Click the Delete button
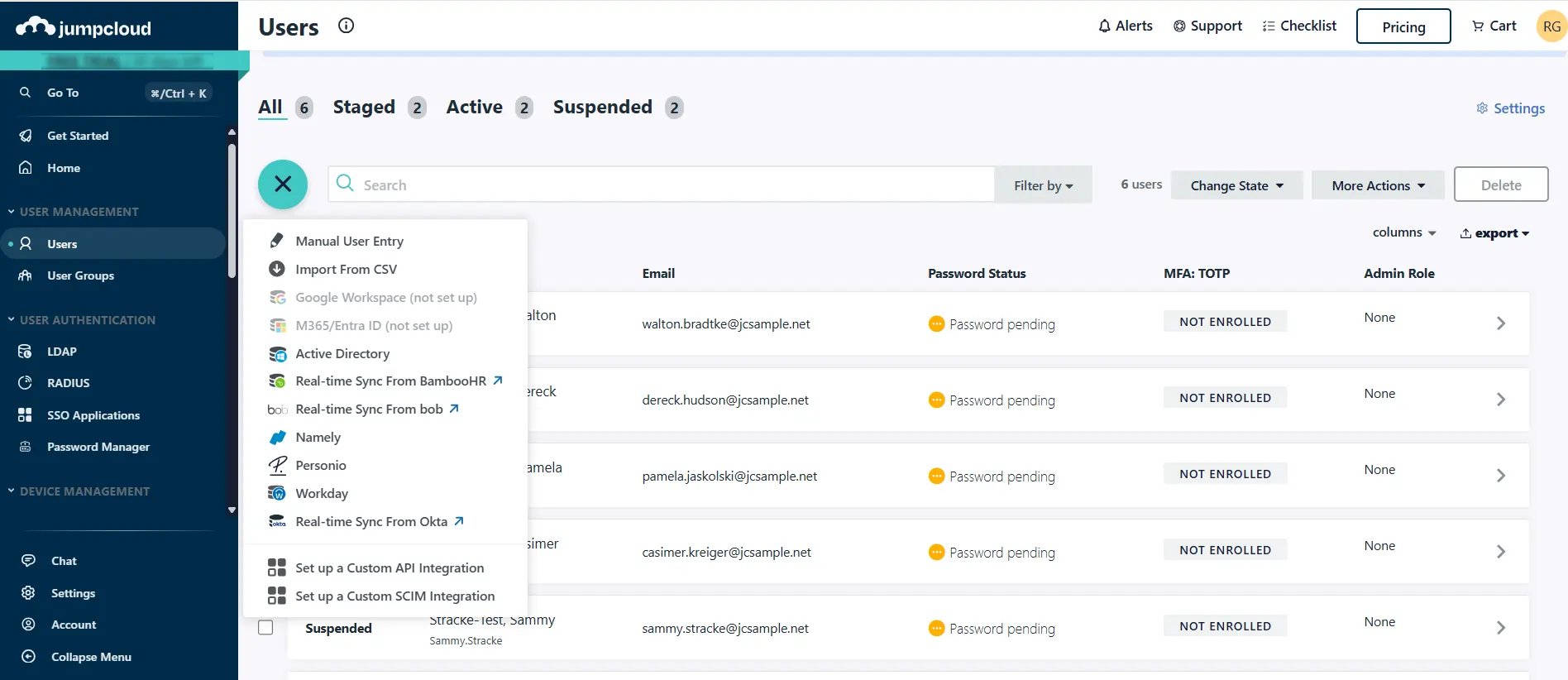Image resolution: width=1568 pixels, height=680 pixels. (1501, 184)
